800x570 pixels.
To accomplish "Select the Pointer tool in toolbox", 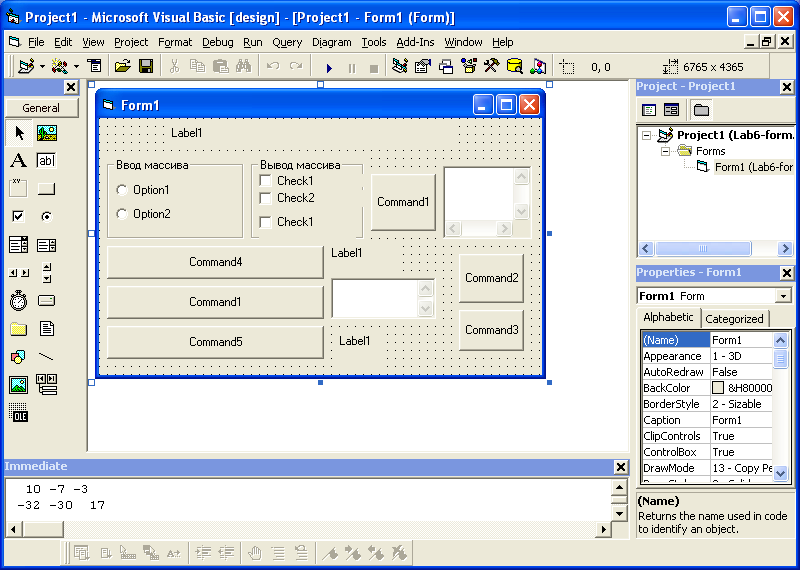I will coord(19,133).
